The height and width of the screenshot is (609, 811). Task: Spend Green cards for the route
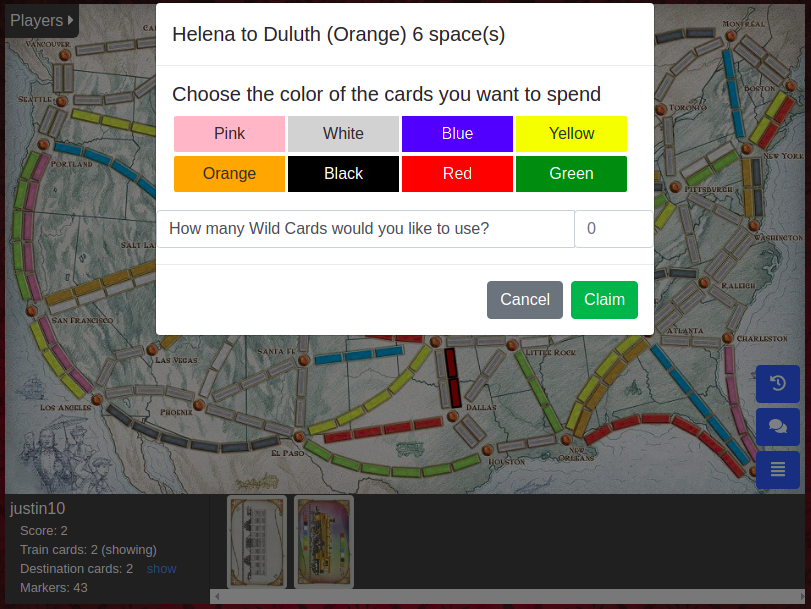coord(571,173)
